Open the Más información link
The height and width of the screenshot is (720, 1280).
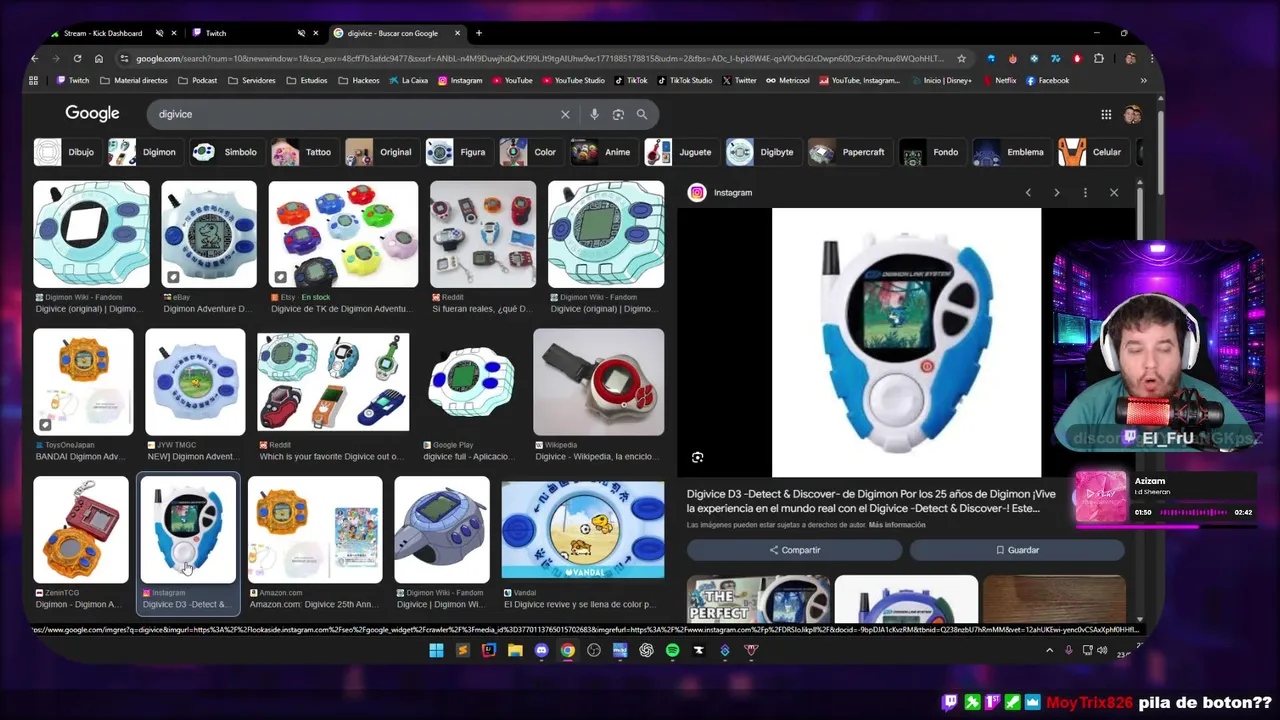(x=897, y=525)
